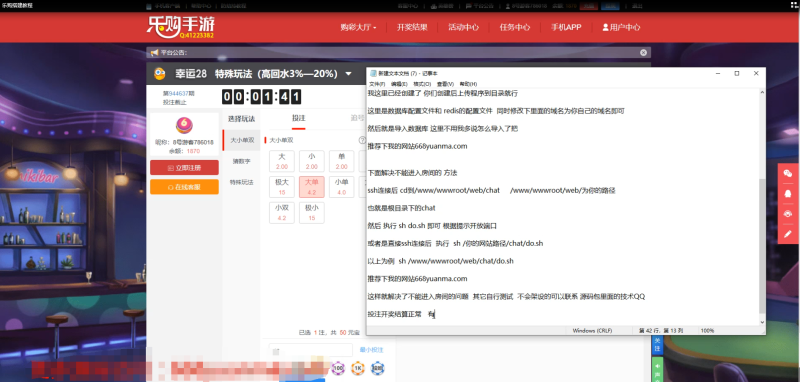Select 大小单双 play type in sidebar
The width and height of the screenshot is (800, 382).
[242, 140]
